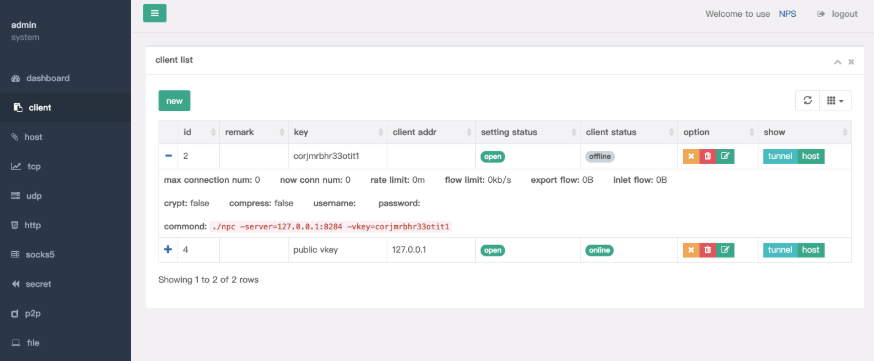Viewport: 874px width, 361px height.
Task: Edit client 4 using pencil icon
Action: [725, 250]
